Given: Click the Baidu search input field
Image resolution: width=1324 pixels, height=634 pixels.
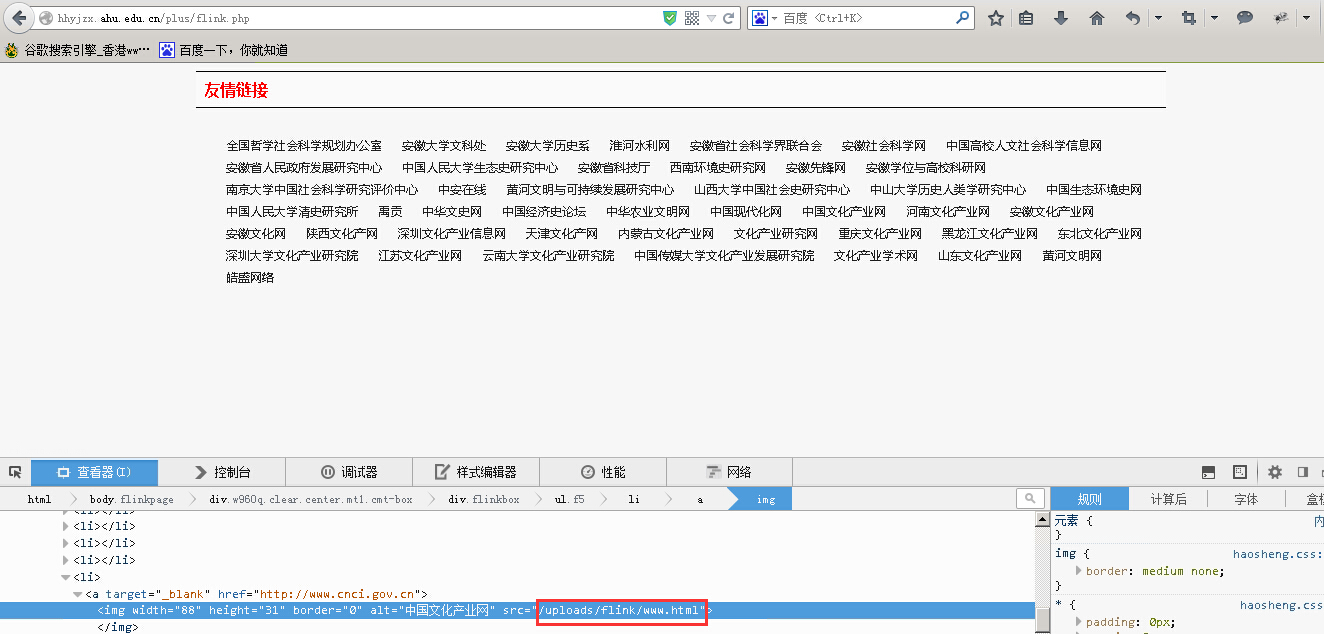Looking at the screenshot, I should tap(866, 18).
